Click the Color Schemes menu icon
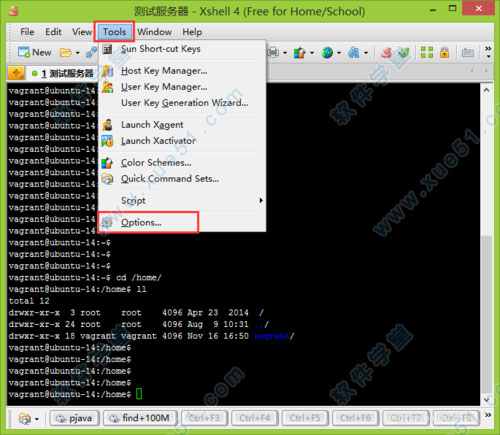The height and width of the screenshot is (435, 500). pos(107,163)
